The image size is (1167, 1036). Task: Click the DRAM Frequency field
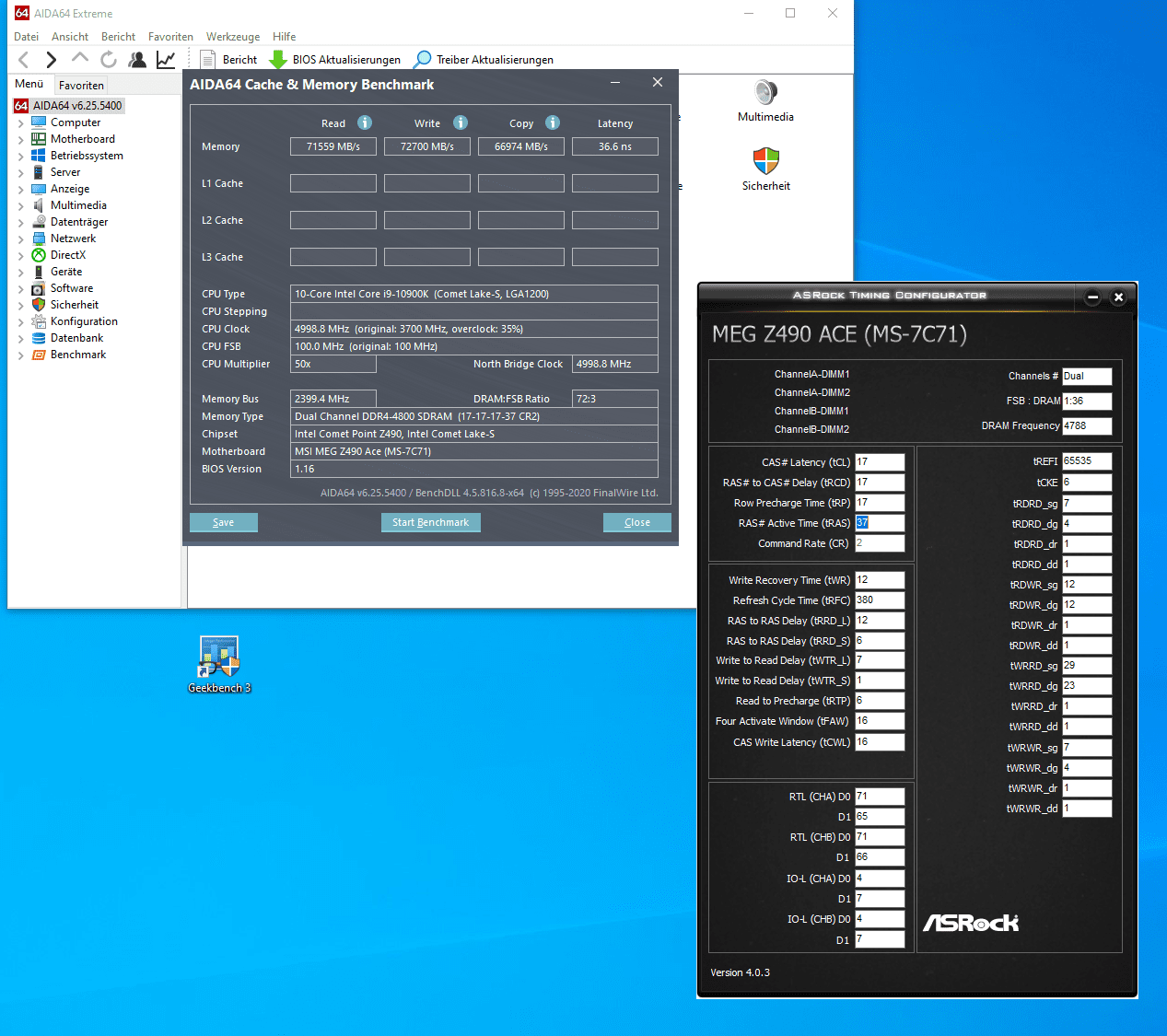pos(1087,425)
